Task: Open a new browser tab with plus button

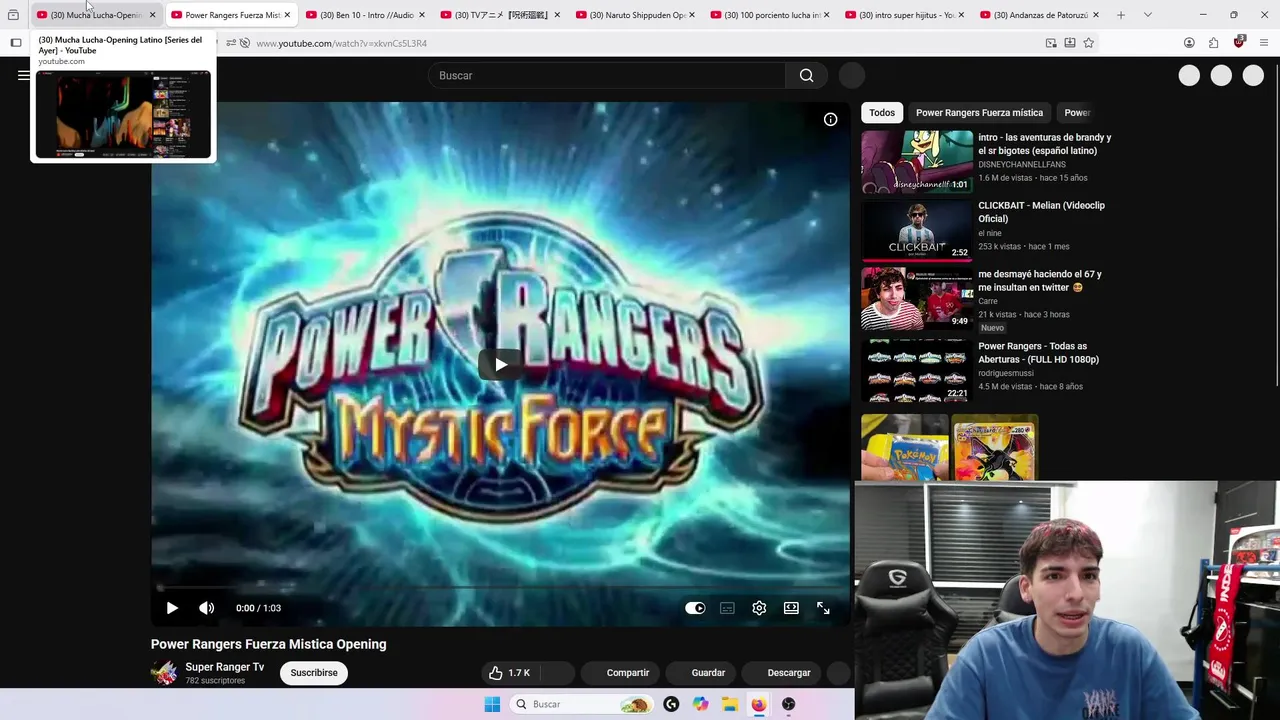Action: [x=1121, y=15]
